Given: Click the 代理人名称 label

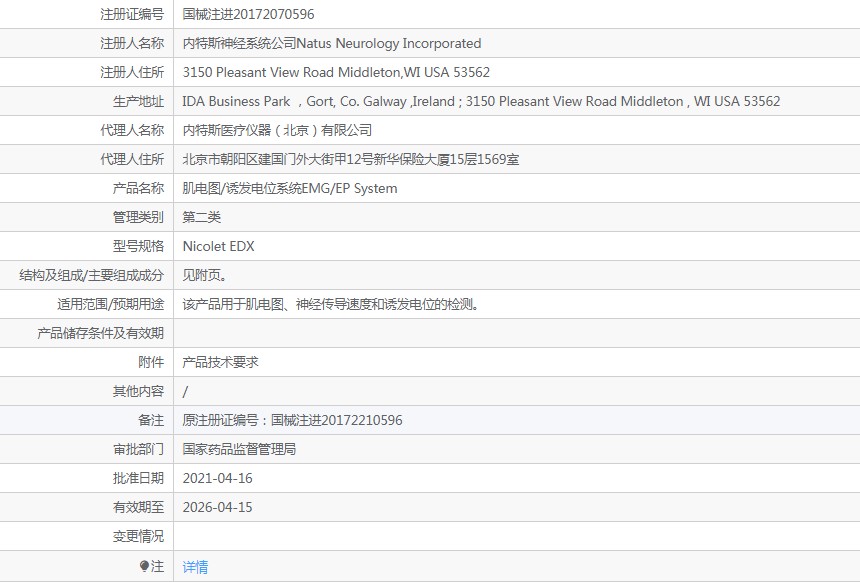Looking at the screenshot, I should click(x=132, y=131).
